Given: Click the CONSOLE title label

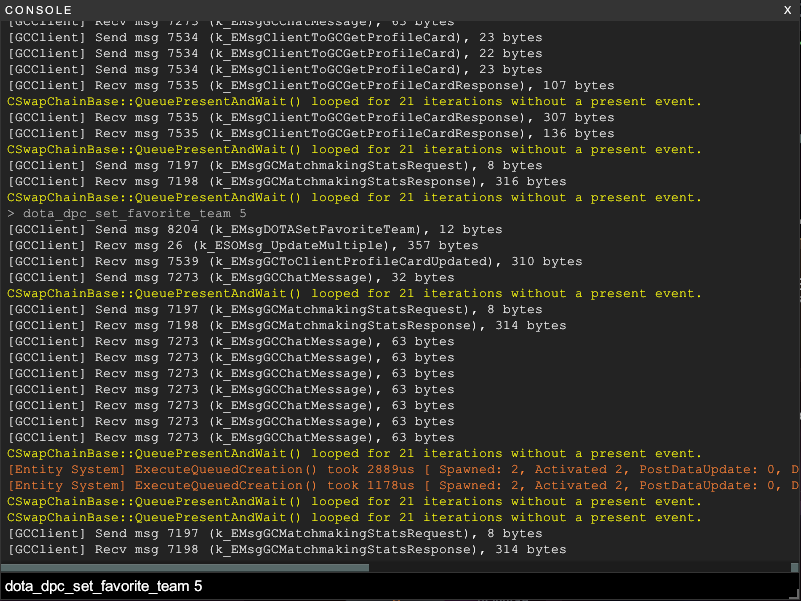Looking at the screenshot, I should (x=39, y=9).
